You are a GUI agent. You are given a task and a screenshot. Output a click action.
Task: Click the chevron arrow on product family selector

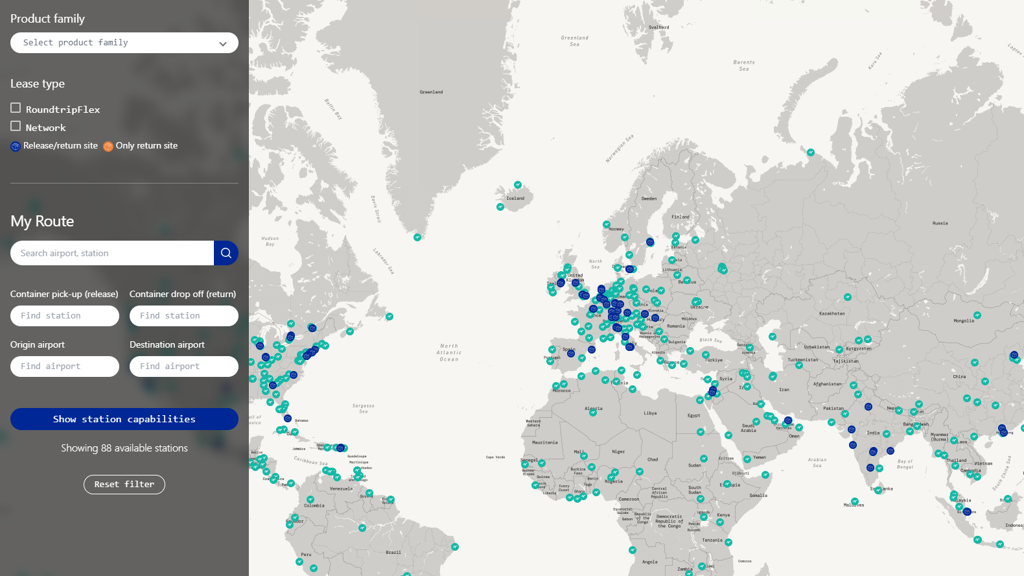click(223, 44)
